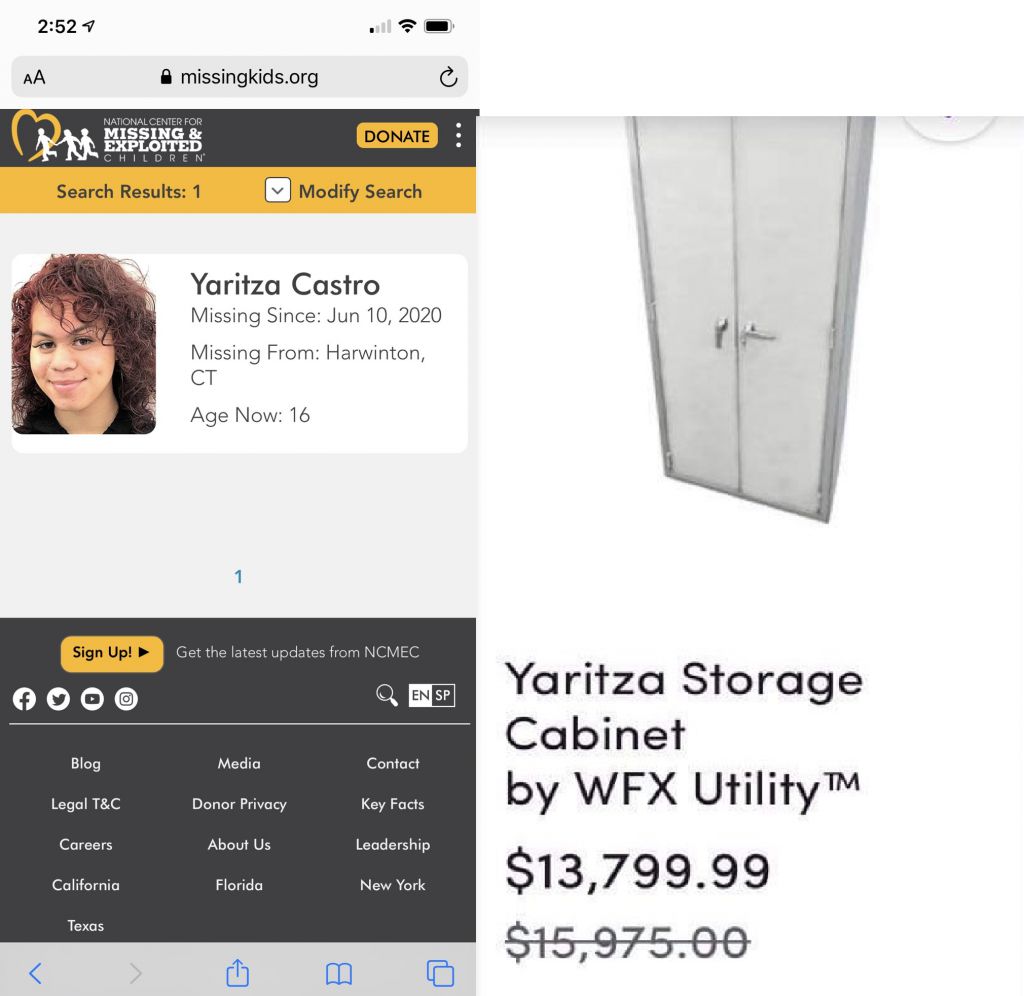Screen dimensions: 1024x996
Task: Click the Sign Up! button
Action: 111,653
